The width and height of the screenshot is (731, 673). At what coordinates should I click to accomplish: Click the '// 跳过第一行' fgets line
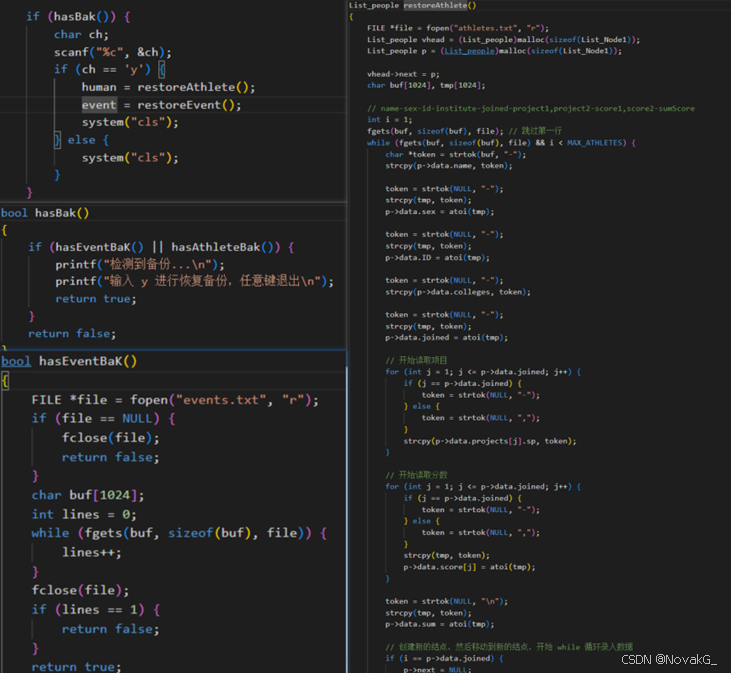pos(464,131)
